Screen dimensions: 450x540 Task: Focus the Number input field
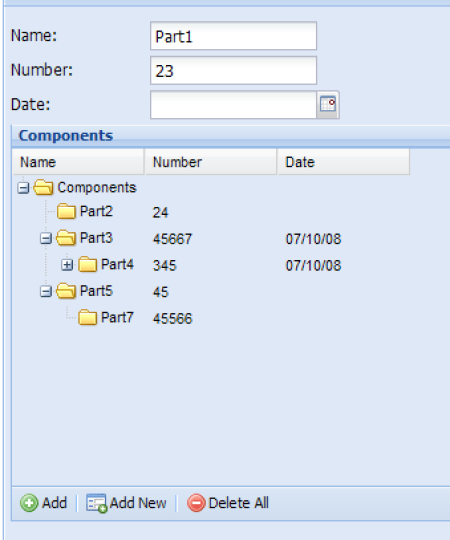pyautogui.click(x=233, y=71)
